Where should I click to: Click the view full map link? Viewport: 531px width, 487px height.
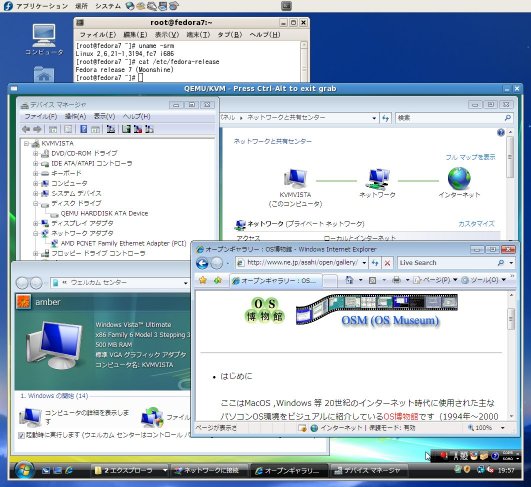(x=470, y=157)
